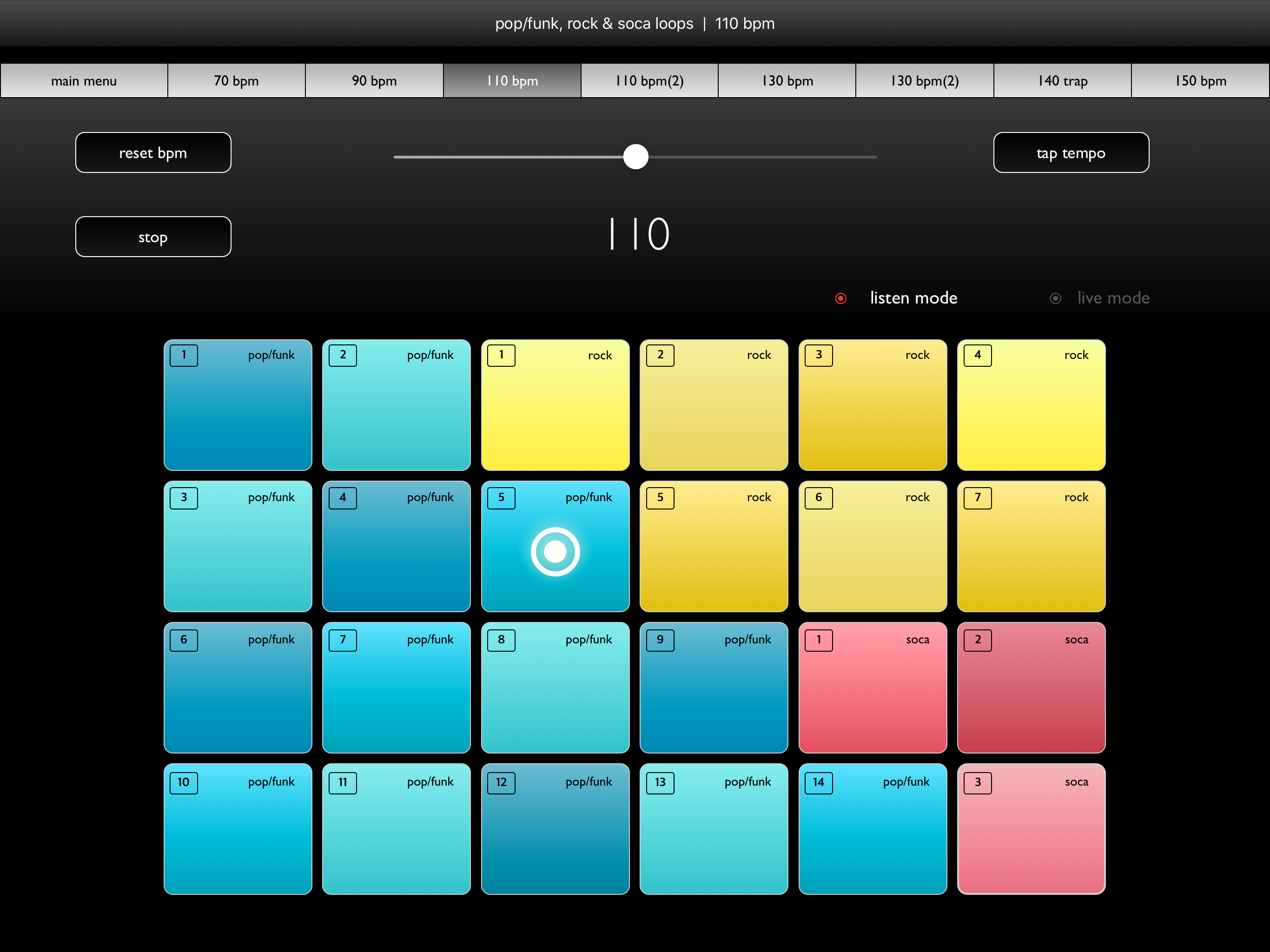Click the stop button
1270x952 pixels.
pyautogui.click(x=153, y=237)
